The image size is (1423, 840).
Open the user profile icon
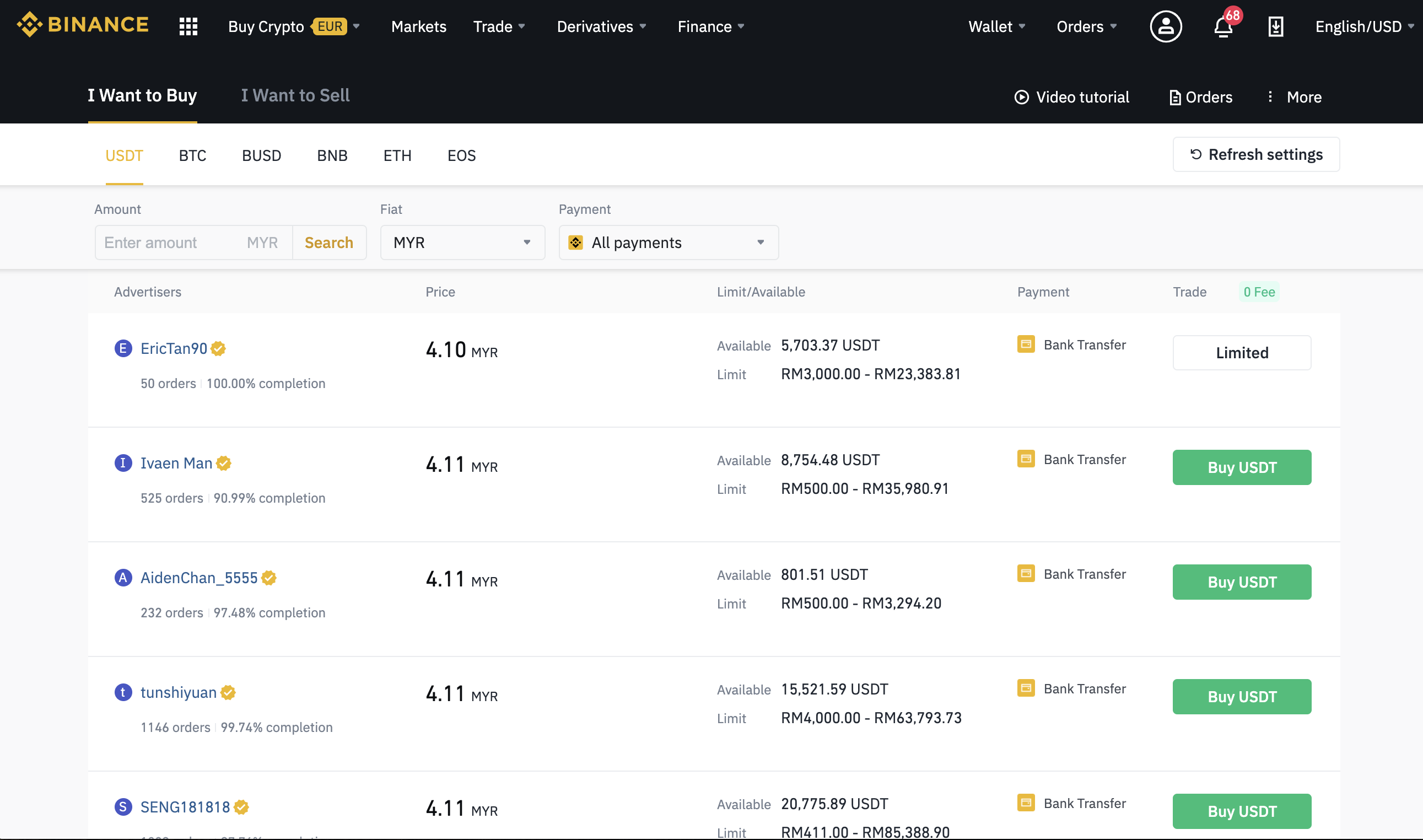[1166, 26]
